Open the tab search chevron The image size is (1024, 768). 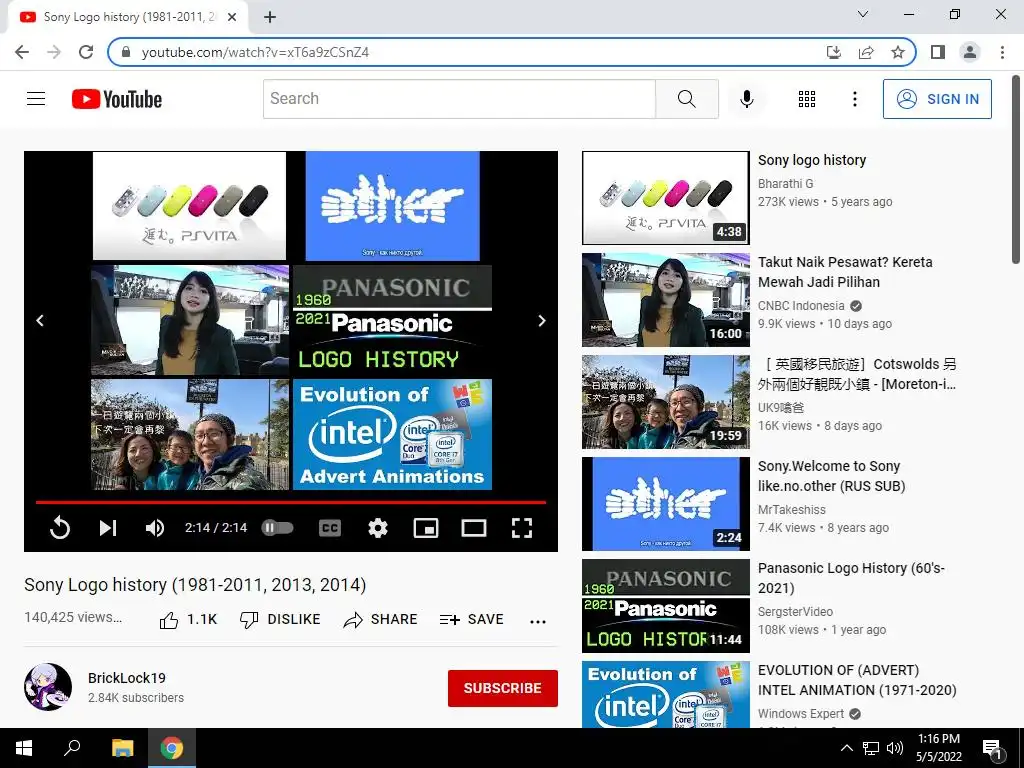pos(863,14)
